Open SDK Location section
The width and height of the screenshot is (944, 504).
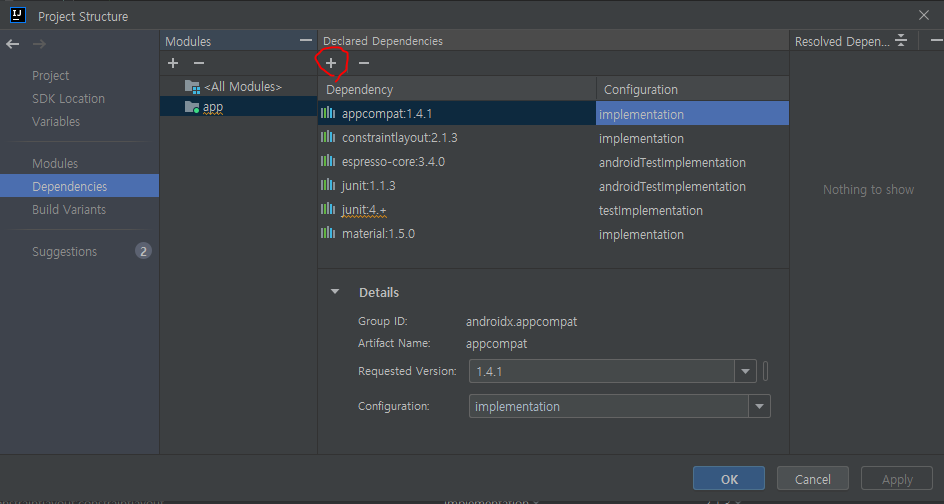(68, 99)
